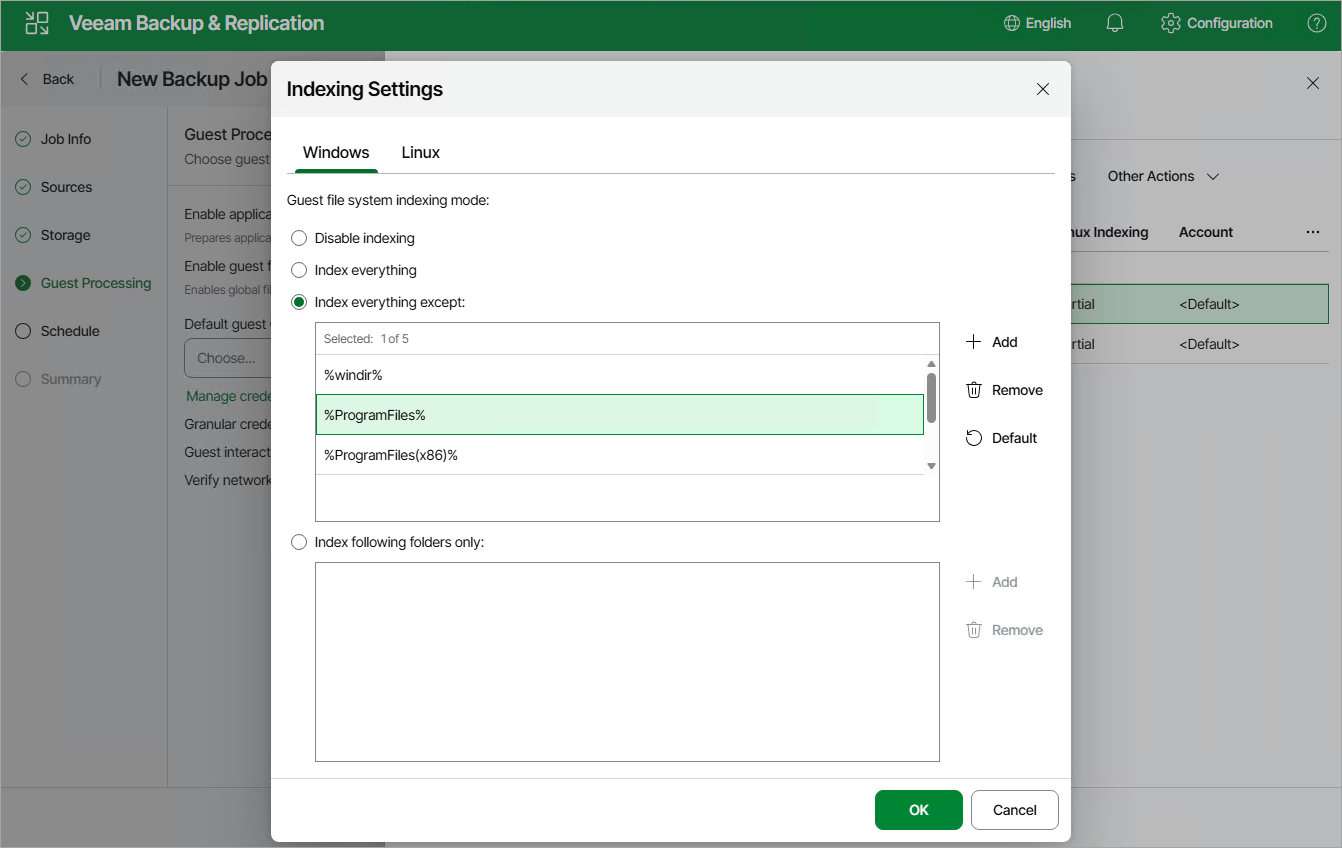Select Disable indexing option
Viewport: 1342px width, 848px height.
299,238
